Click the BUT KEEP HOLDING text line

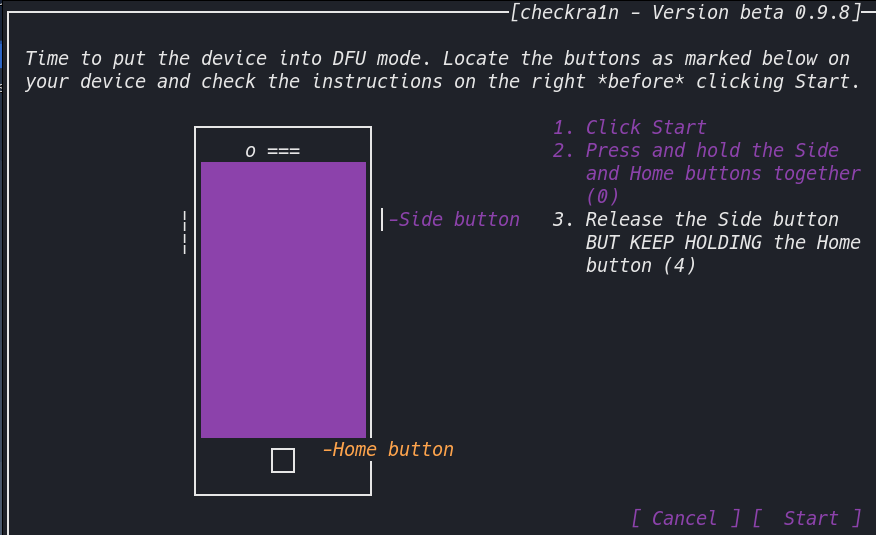[x=723, y=242]
